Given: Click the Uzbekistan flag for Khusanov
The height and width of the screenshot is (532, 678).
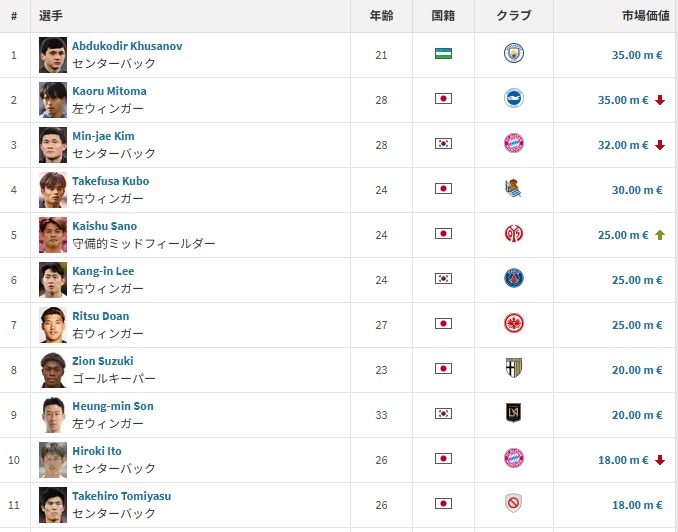Looking at the screenshot, I should 443,54.
